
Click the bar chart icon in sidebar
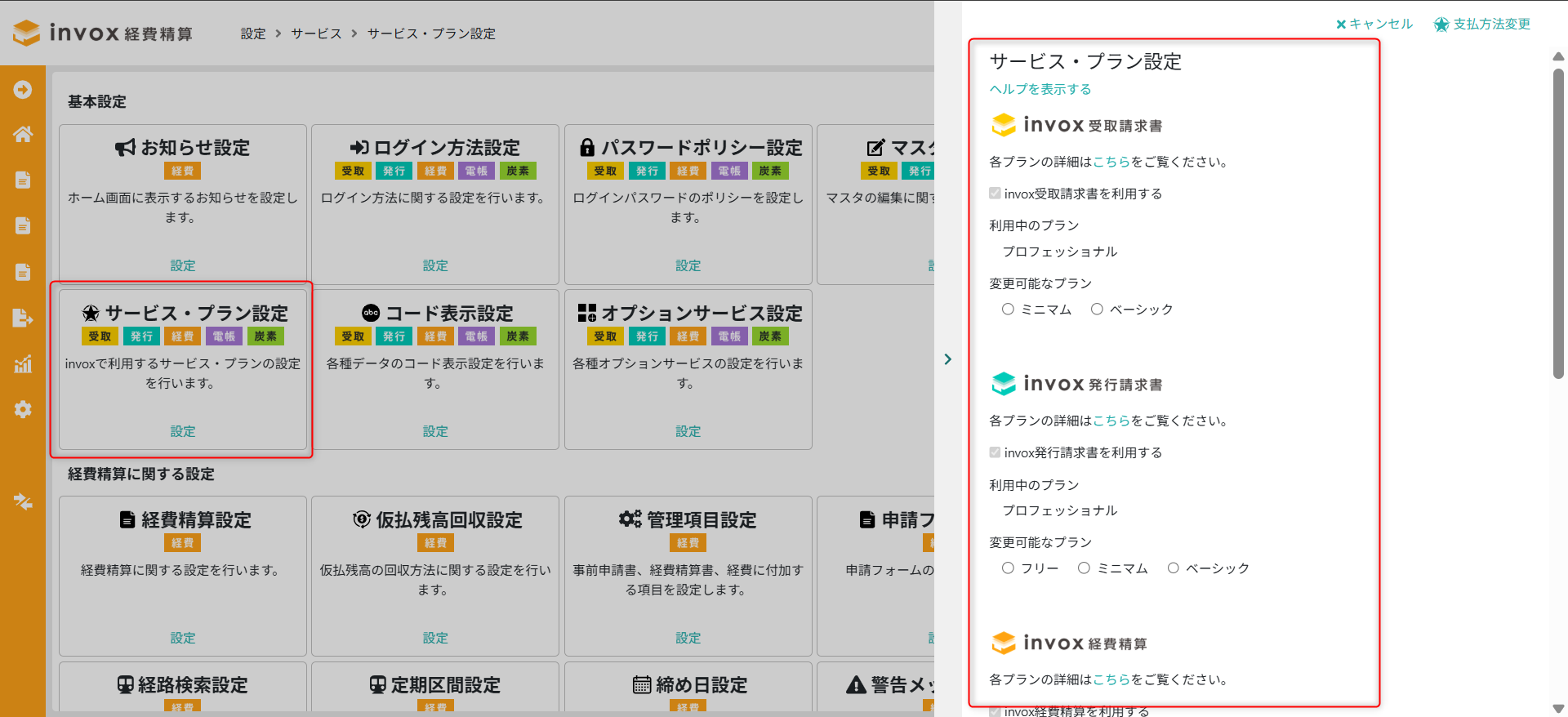pos(23,364)
